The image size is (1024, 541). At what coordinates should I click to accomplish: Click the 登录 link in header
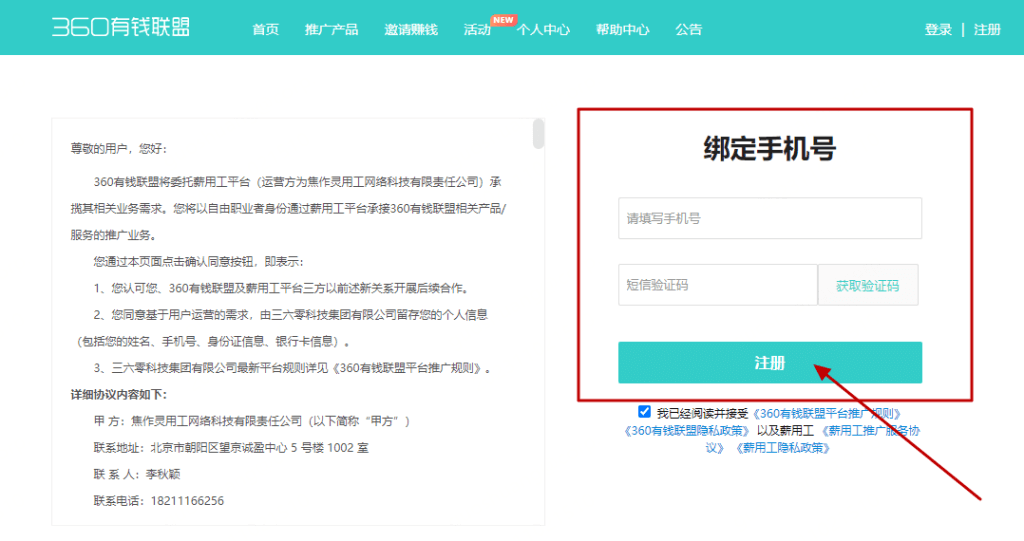tap(938, 29)
